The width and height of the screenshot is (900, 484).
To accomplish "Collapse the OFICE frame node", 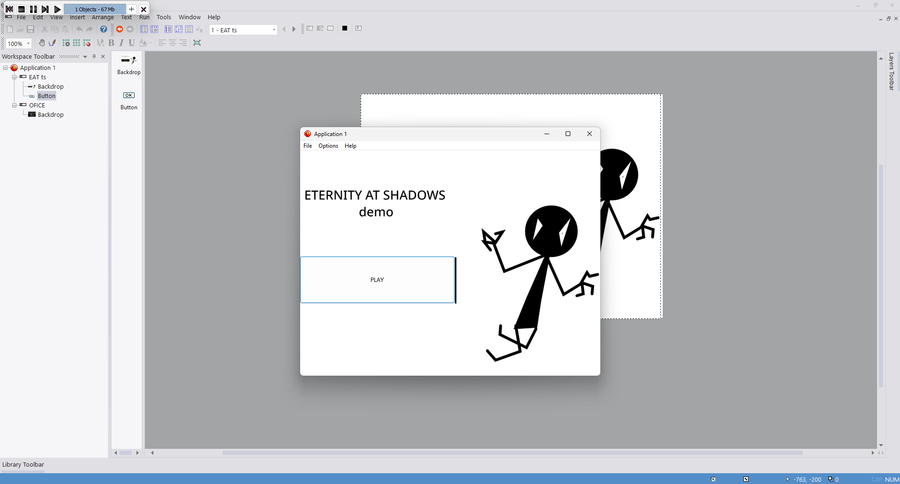I will (x=14, y=105).
